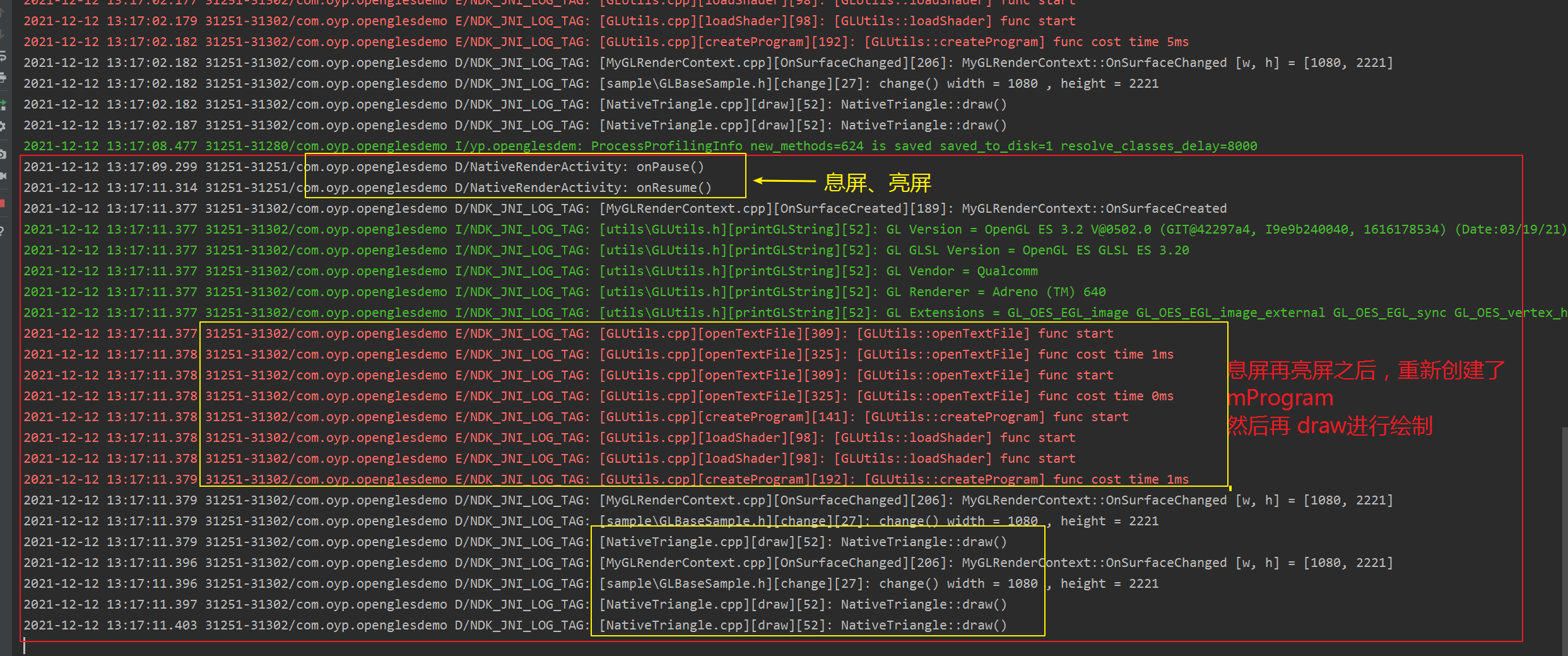1568x656 pixels.
Task: Select the onResume() log line
Action: pyautogui.click(x=366, y=187)
